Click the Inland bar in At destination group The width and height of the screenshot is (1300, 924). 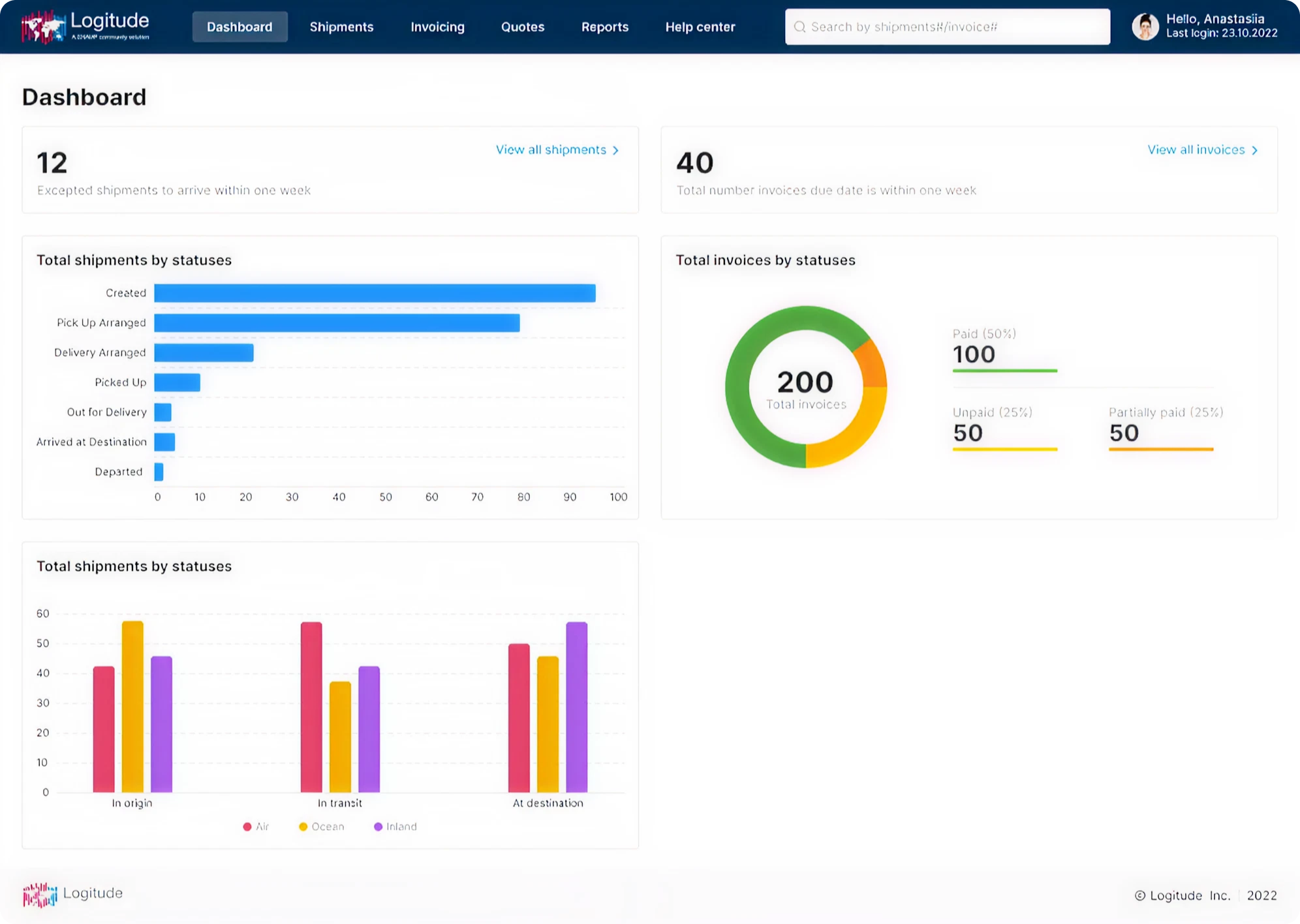[577, 707]
